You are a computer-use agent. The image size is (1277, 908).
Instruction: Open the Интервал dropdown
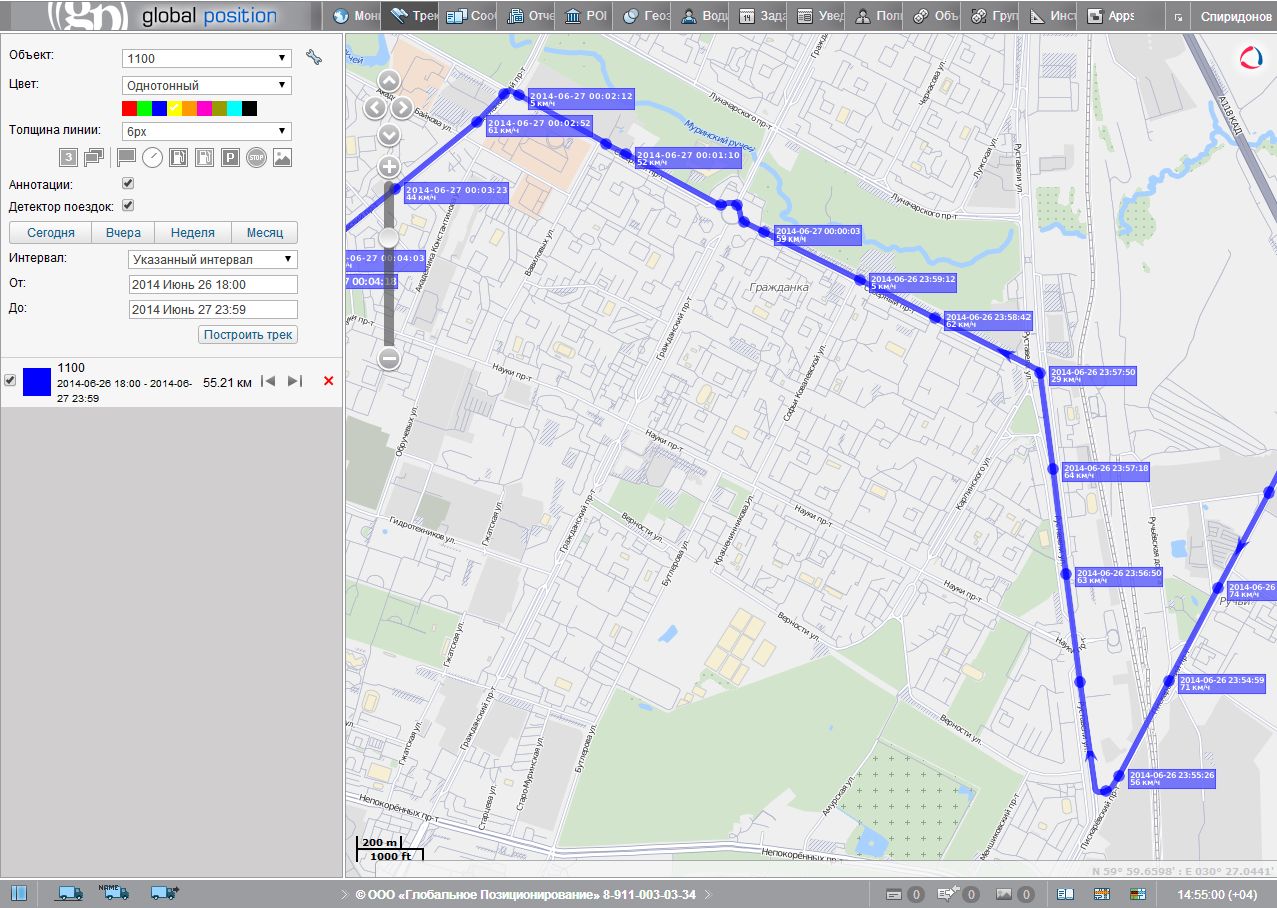(x=214, y=260)
